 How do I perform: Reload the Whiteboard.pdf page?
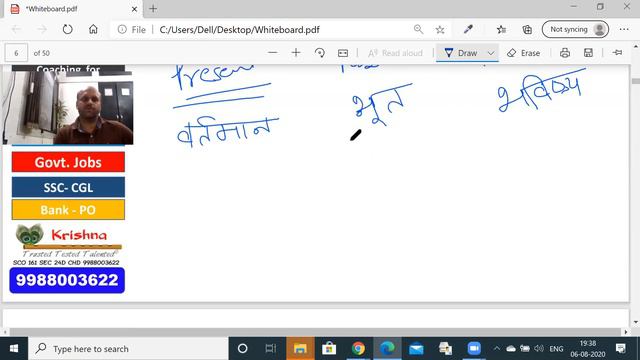[x=68, y=29]
